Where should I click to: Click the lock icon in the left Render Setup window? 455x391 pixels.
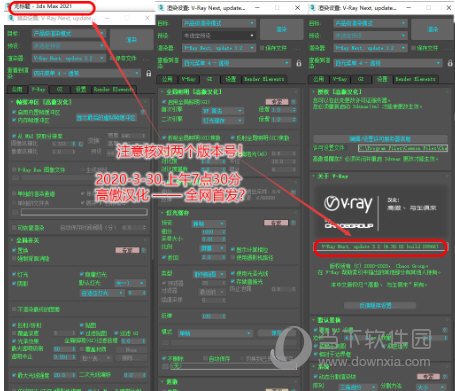point(149,73)
